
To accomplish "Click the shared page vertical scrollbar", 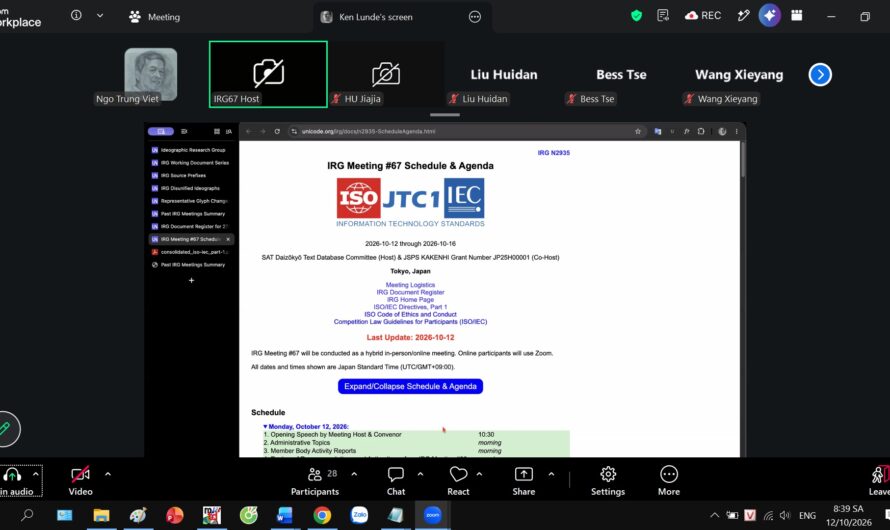I will [742, 160].
